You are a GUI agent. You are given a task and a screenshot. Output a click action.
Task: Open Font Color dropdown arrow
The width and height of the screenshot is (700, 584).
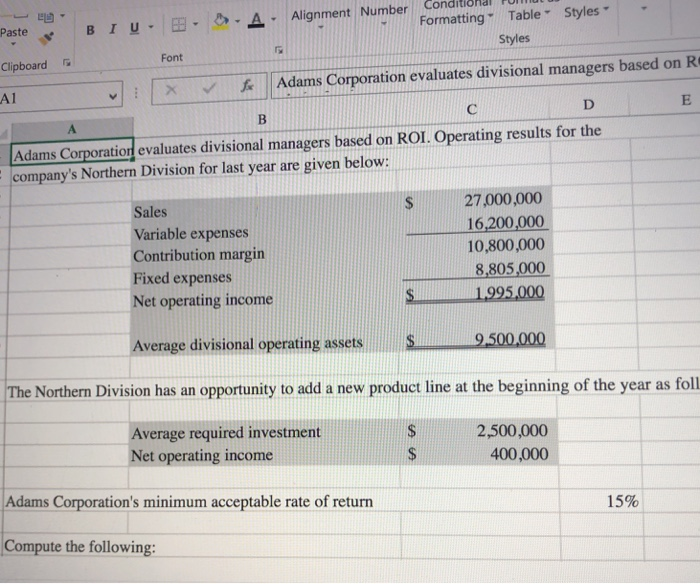point(273,19)
